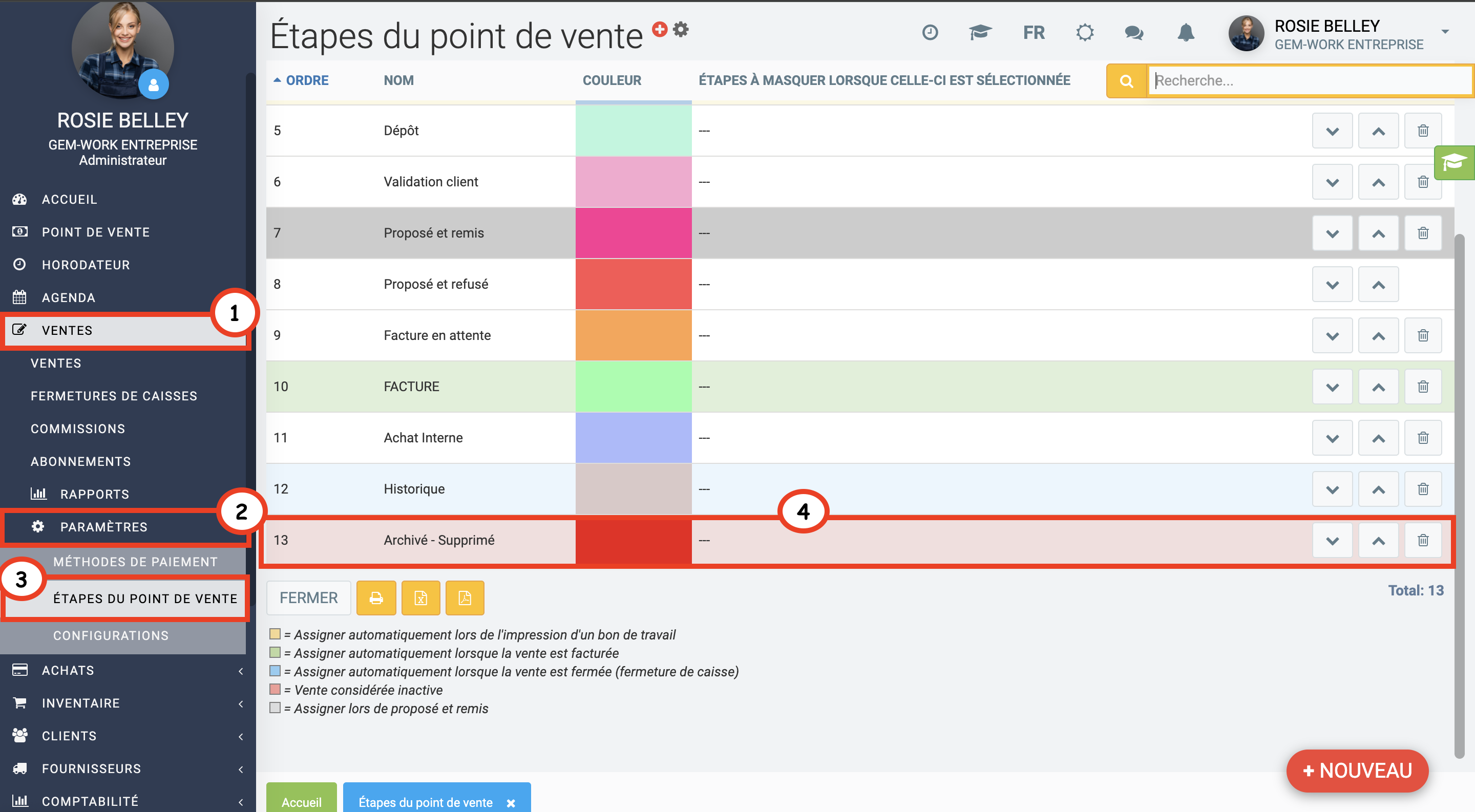The width and height of the screenshot is (1475, 812).
Task: Switch to the Accueil tab
Action: [301, 801]
